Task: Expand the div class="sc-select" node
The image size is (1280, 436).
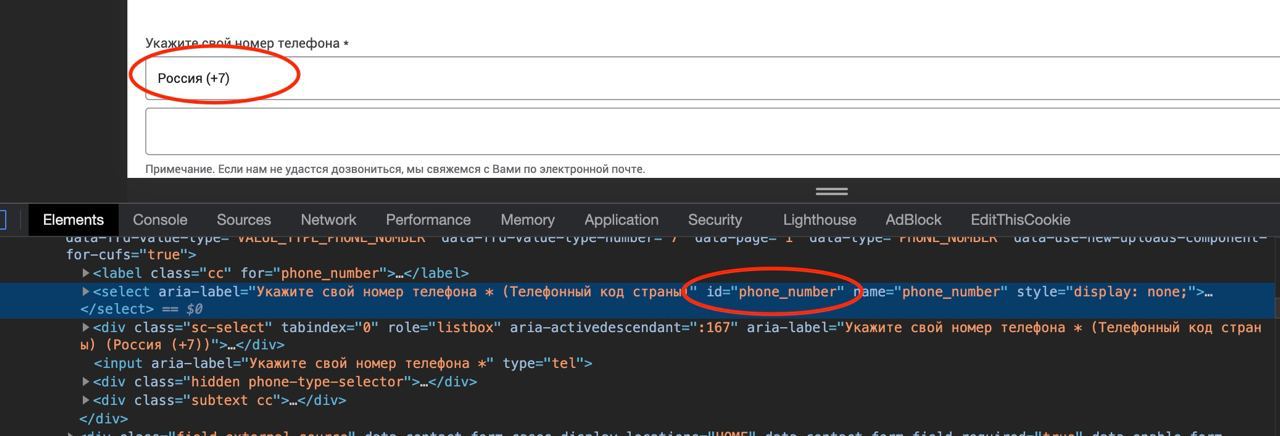Action: click(x=86, y=327)
